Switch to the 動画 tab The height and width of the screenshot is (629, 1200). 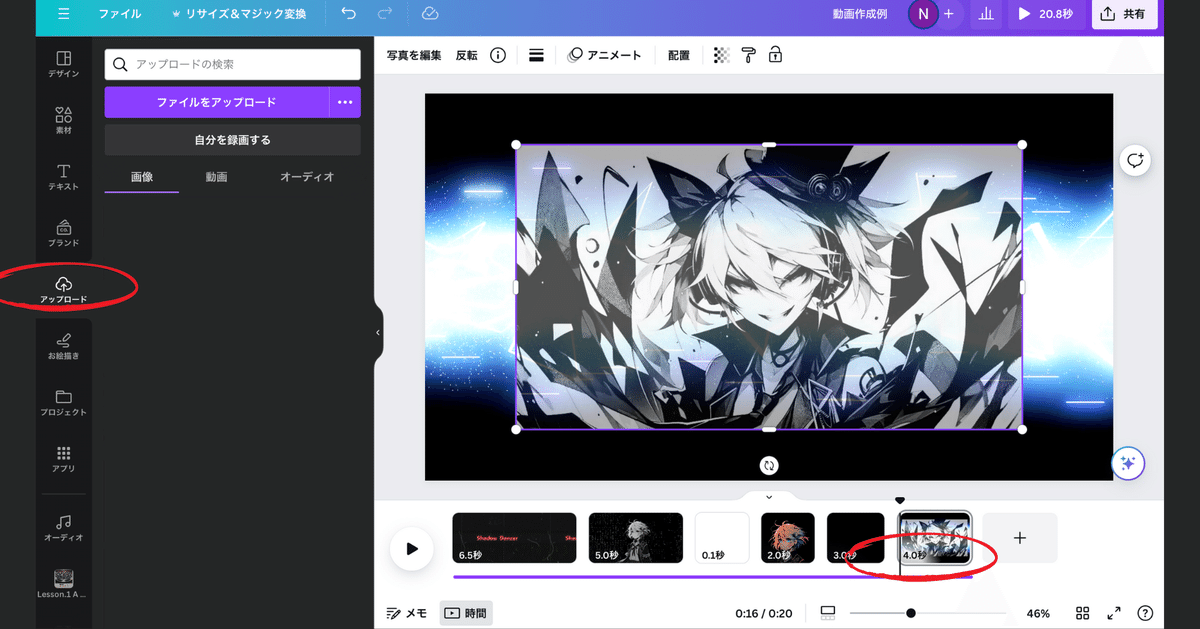[216, 177]
